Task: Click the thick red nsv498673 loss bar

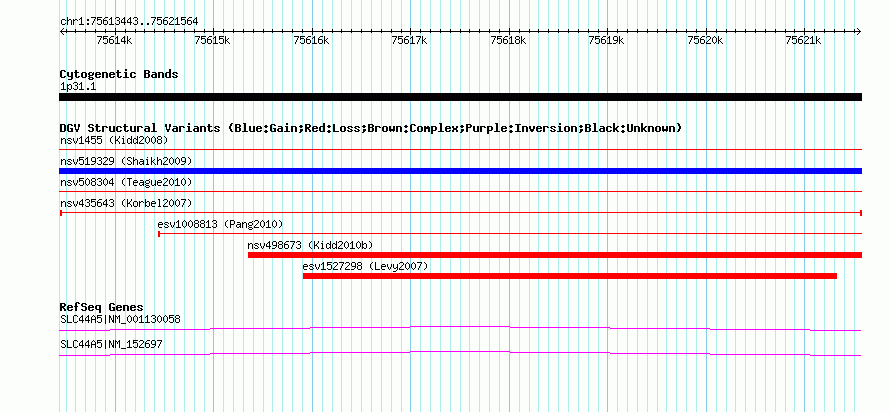Action: pos(555,255)
